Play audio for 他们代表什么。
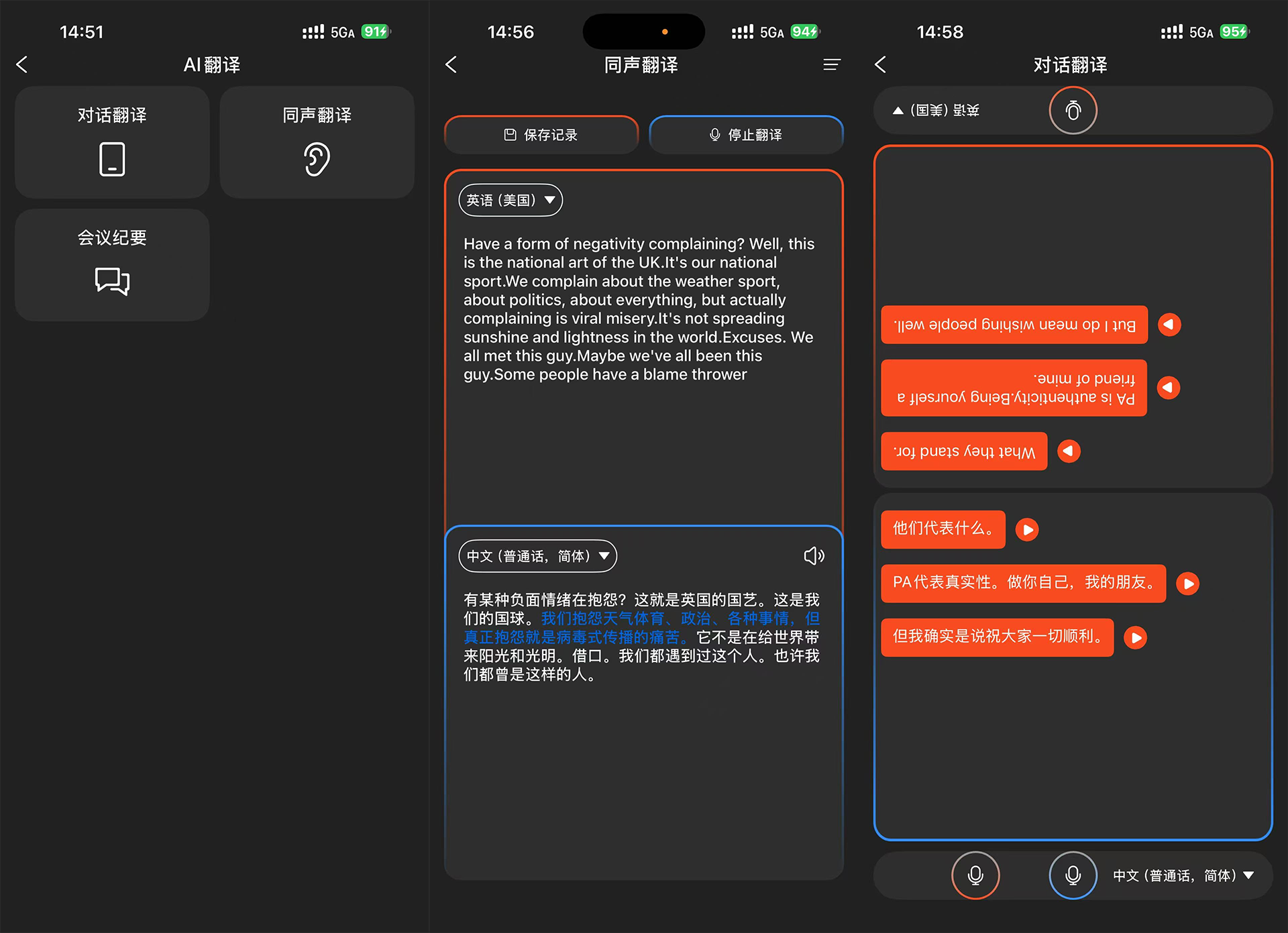Screen dimensions: 1288x933 pos(1026,529)
